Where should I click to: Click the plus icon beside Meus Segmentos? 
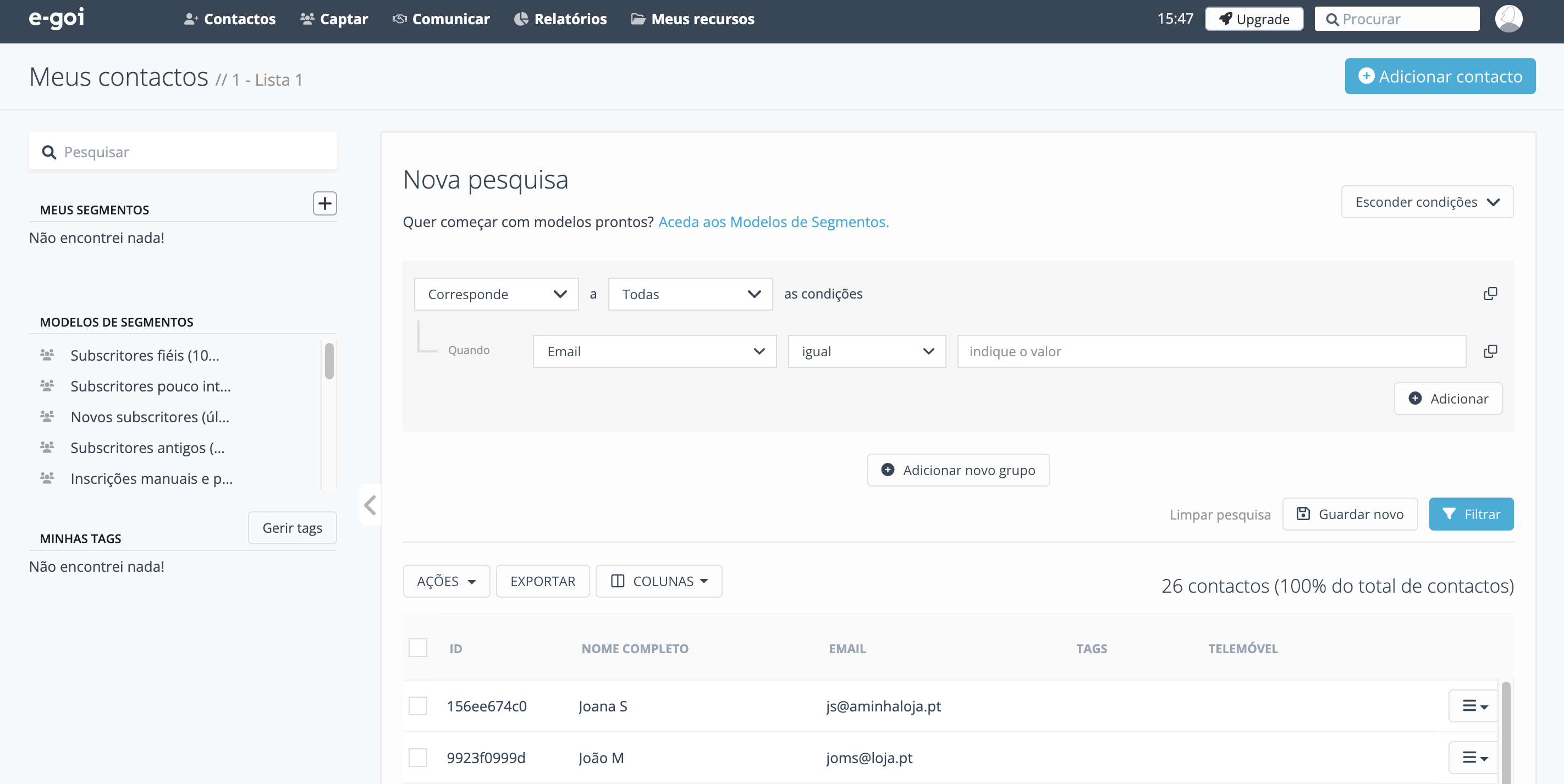click(325, 203)
